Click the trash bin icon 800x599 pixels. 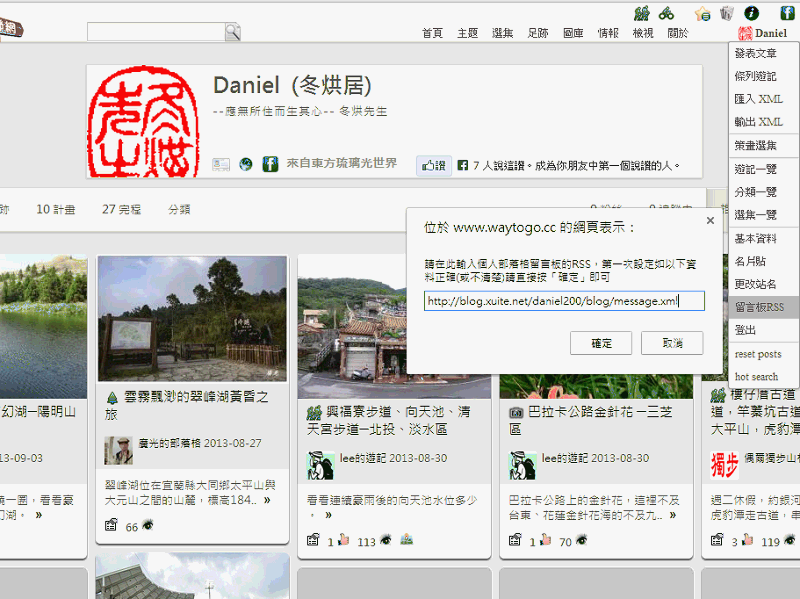727,13
